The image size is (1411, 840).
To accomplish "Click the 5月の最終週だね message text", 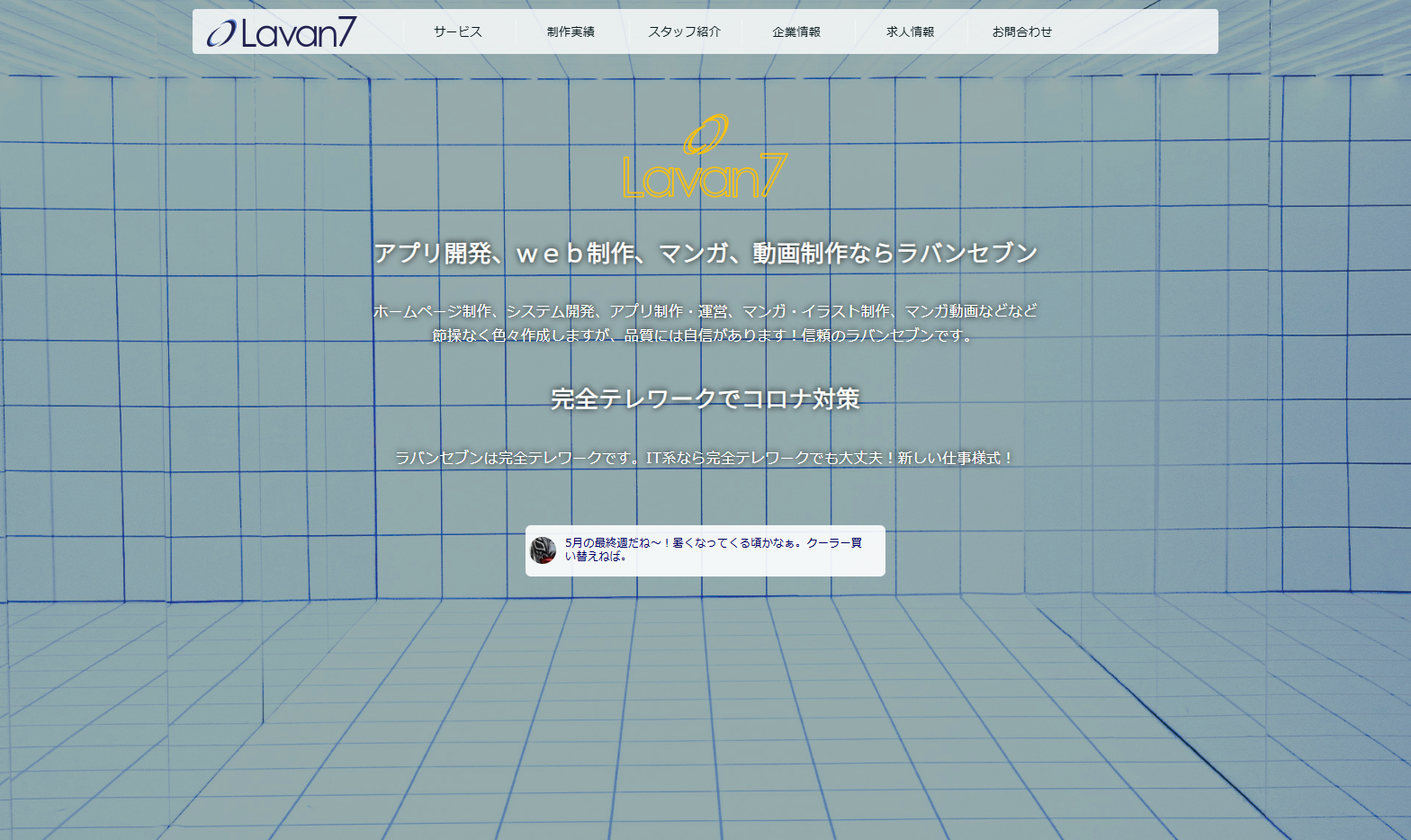I will tap(714, 550).
